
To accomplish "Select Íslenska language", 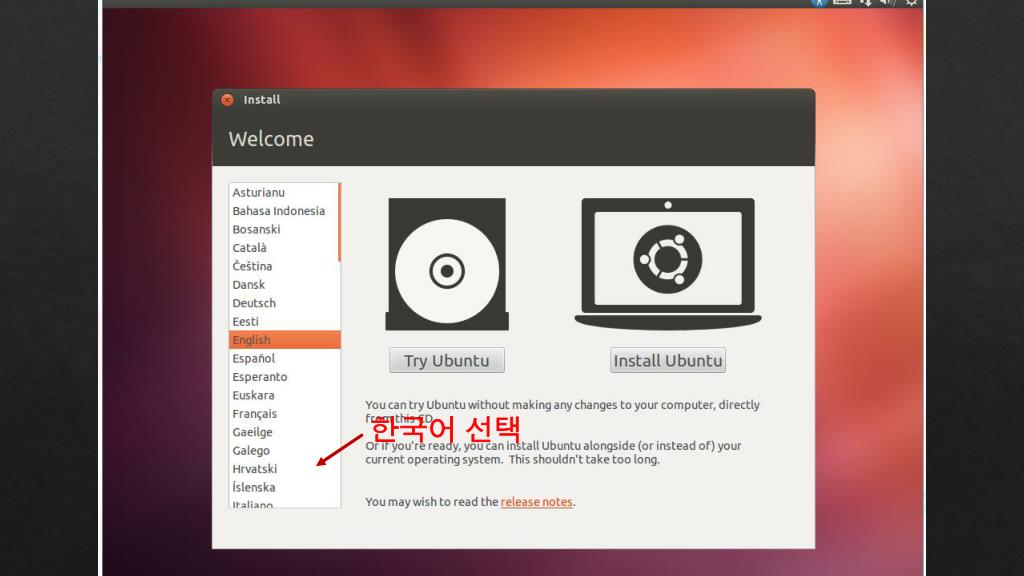I will point(283,487).
